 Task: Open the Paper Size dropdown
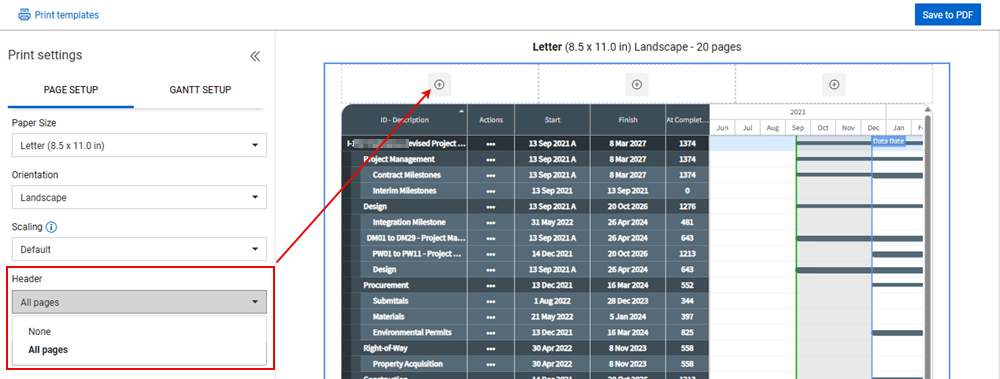(139, 145)
